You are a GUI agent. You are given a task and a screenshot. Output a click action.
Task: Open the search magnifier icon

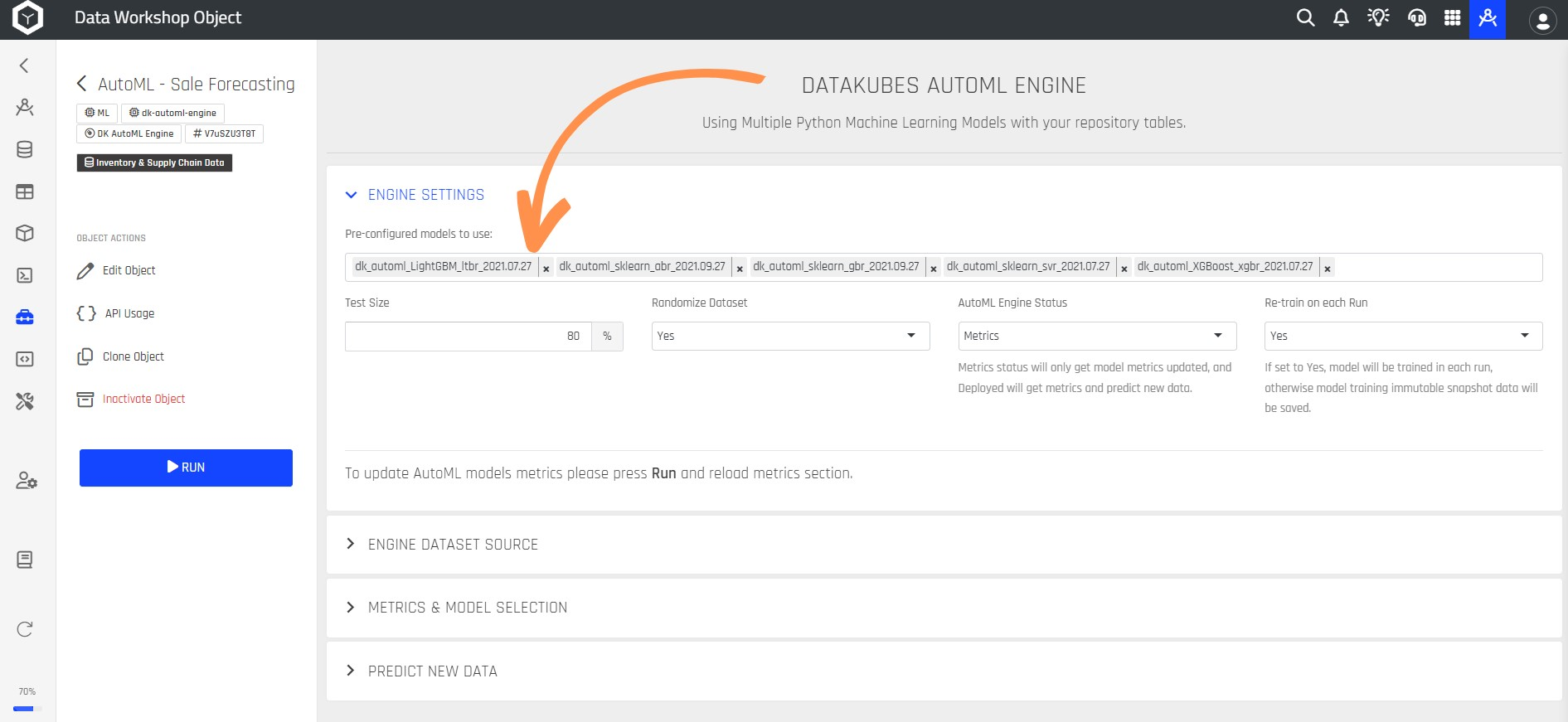[x=1305, y=17]
